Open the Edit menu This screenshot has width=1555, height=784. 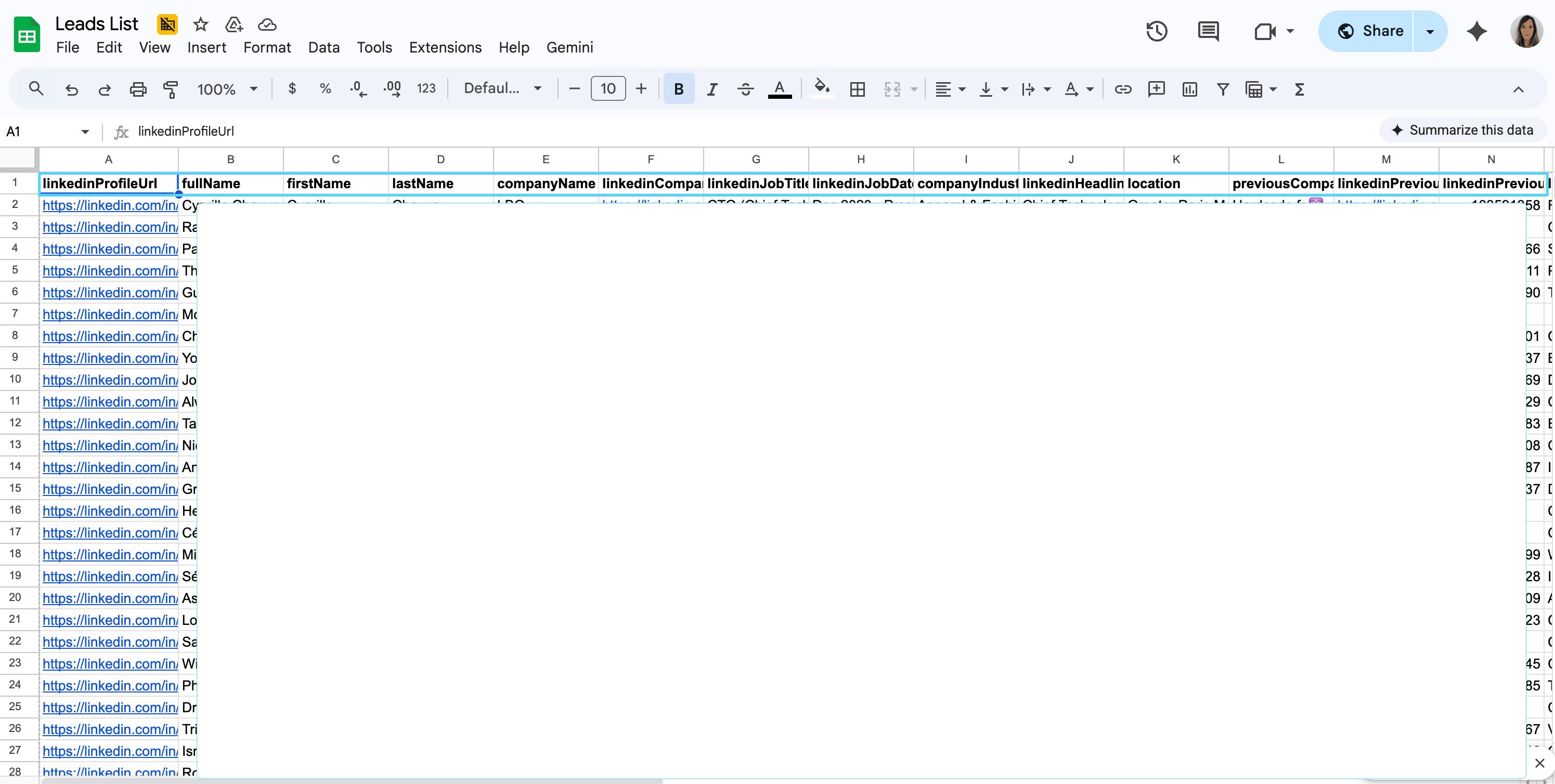click(109, 48)
